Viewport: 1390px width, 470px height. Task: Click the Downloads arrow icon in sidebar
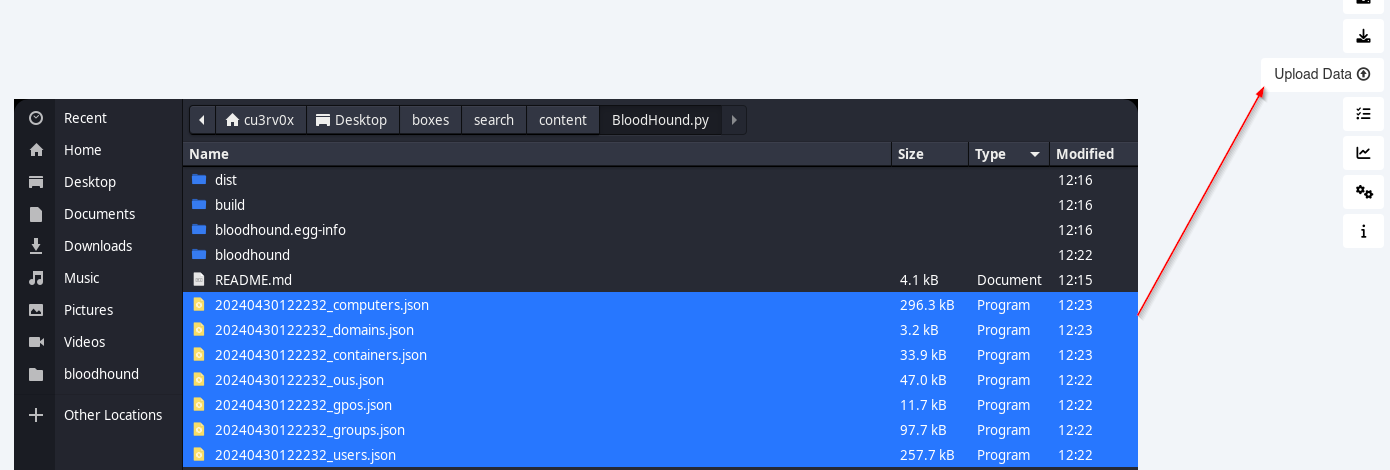click(x=36, y=246)
